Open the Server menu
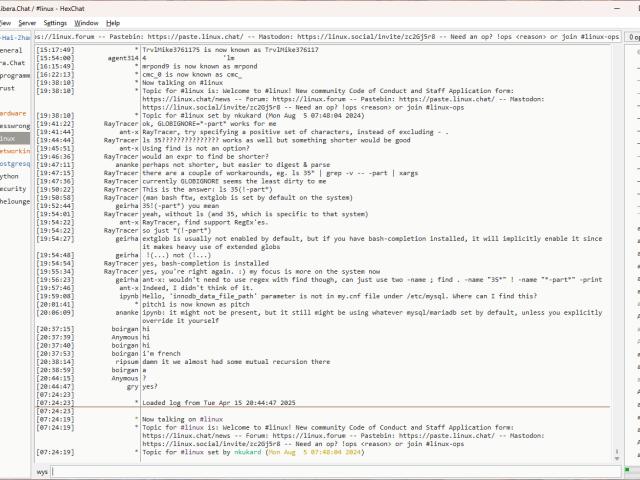This screenshot has width=640, height=480. (x=27, y=22)
